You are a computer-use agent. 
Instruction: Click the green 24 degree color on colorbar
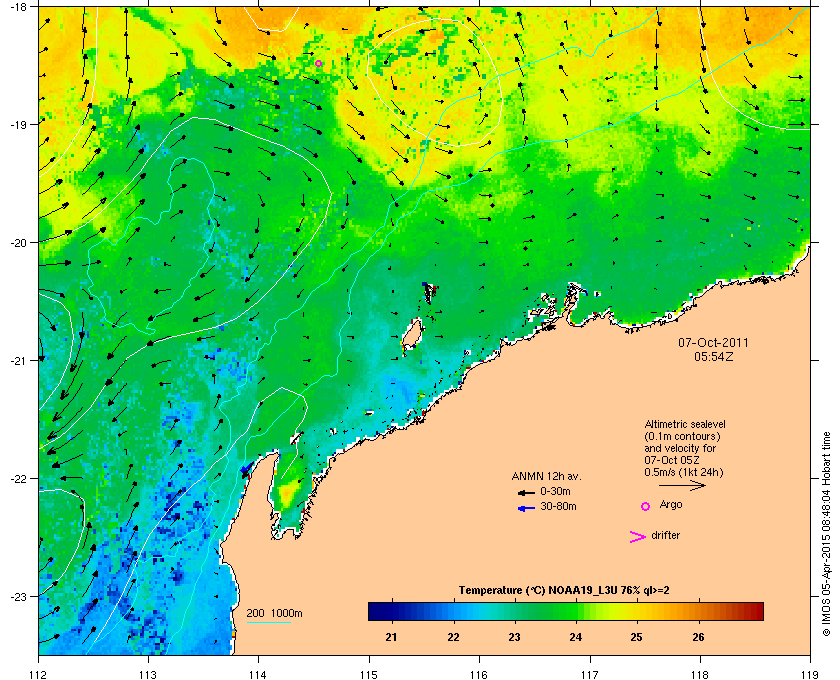(x=576, y=611)
